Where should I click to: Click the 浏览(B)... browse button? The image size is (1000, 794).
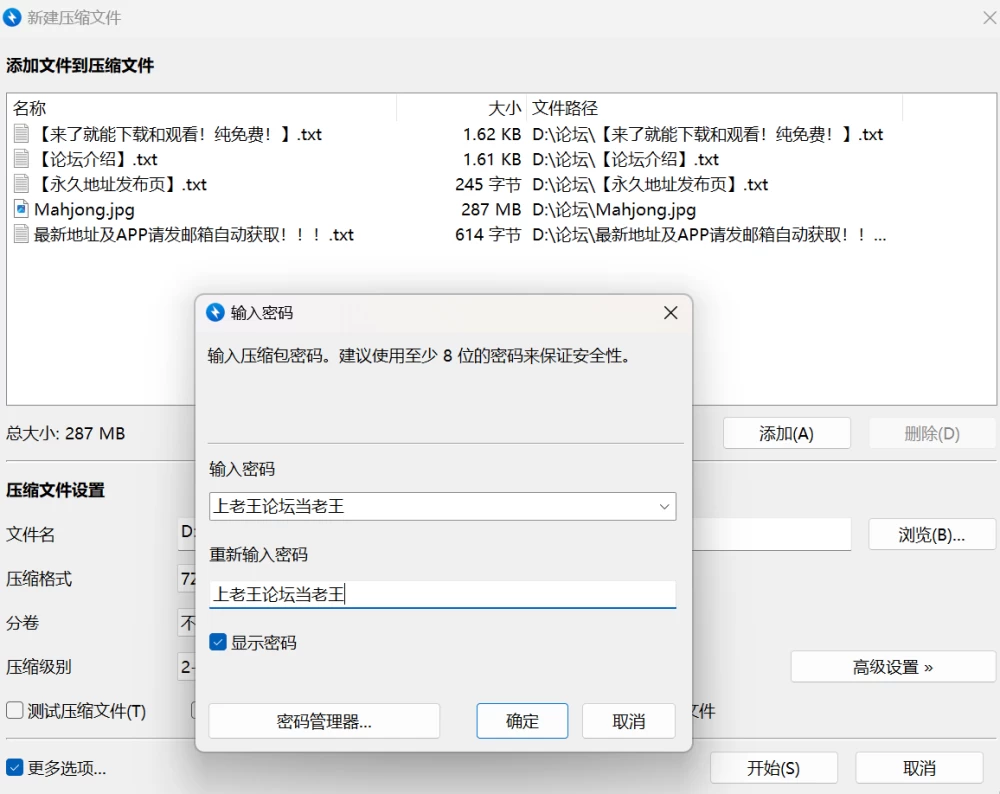click(x=932, y=534)
